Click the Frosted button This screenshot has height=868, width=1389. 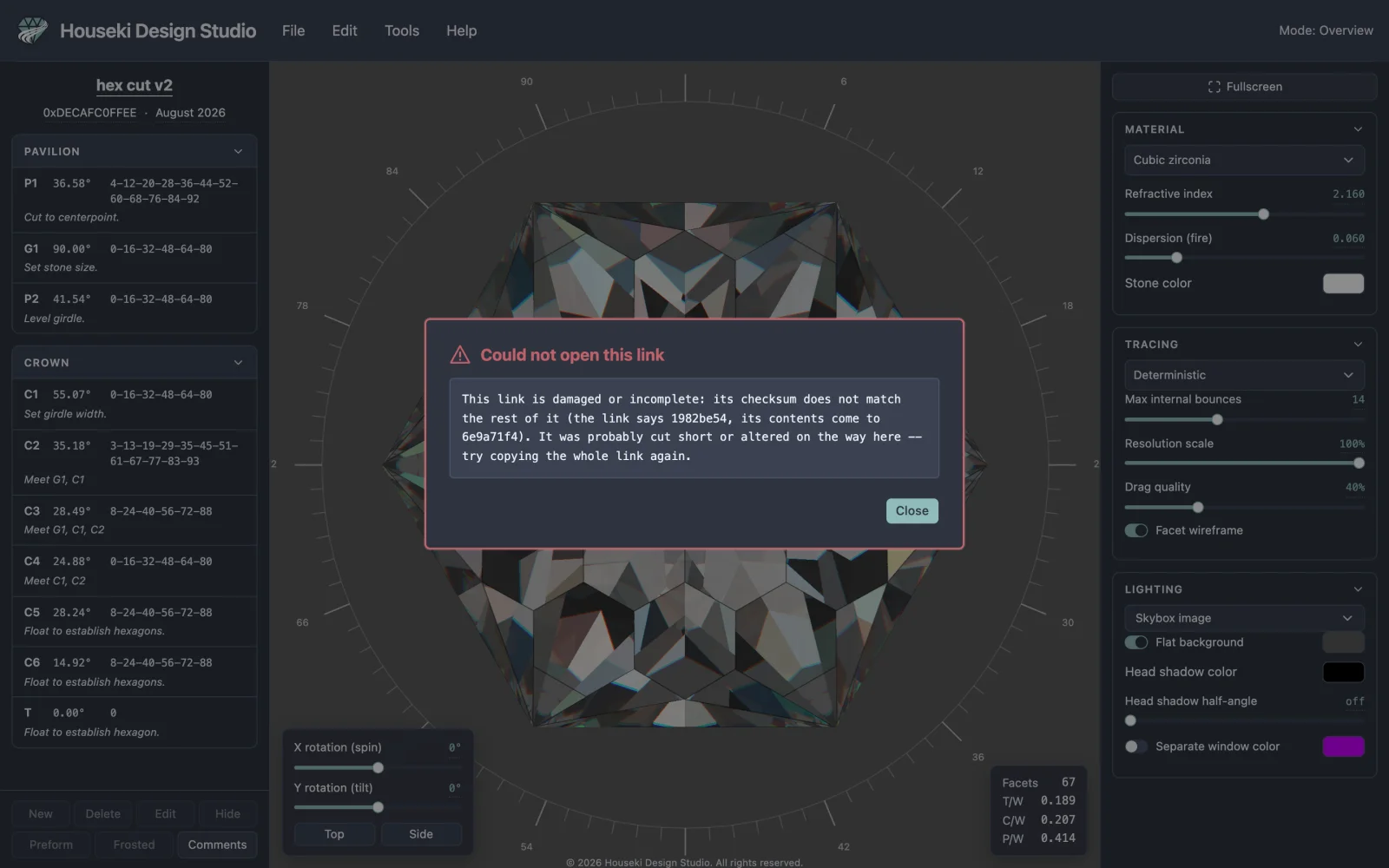point(134,845)
